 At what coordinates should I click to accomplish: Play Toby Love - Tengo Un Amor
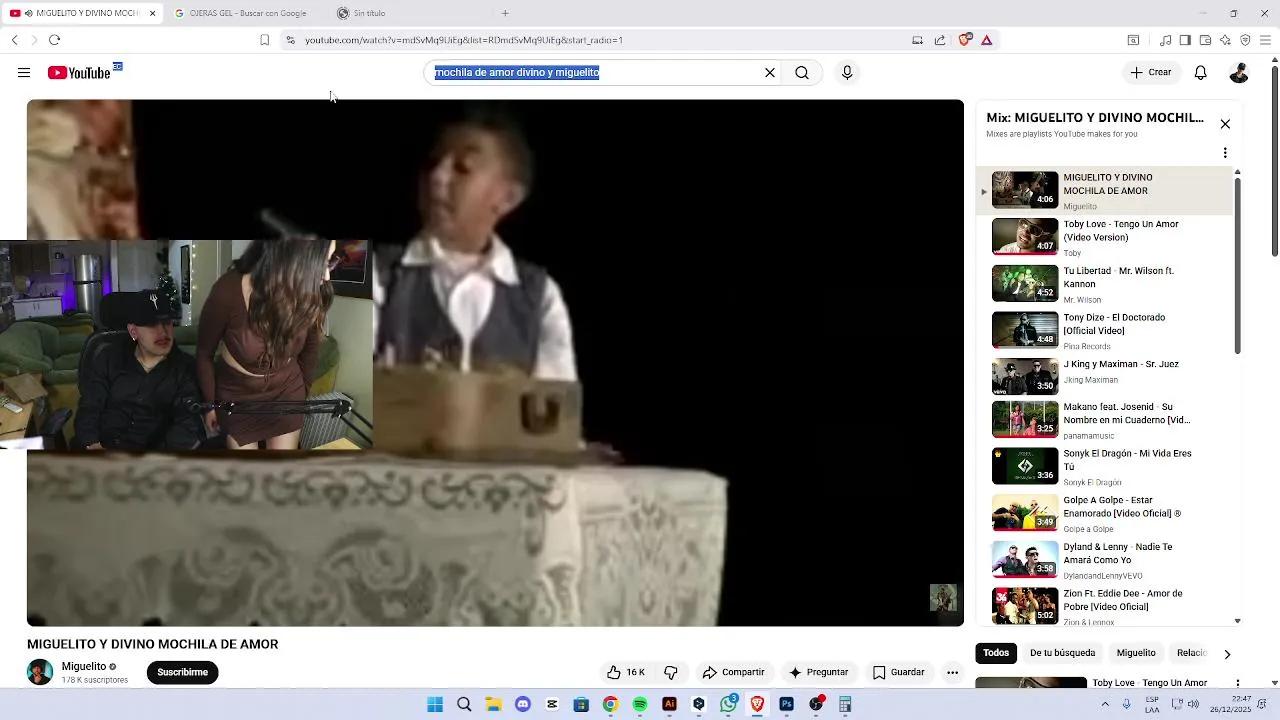(1104, 237)
